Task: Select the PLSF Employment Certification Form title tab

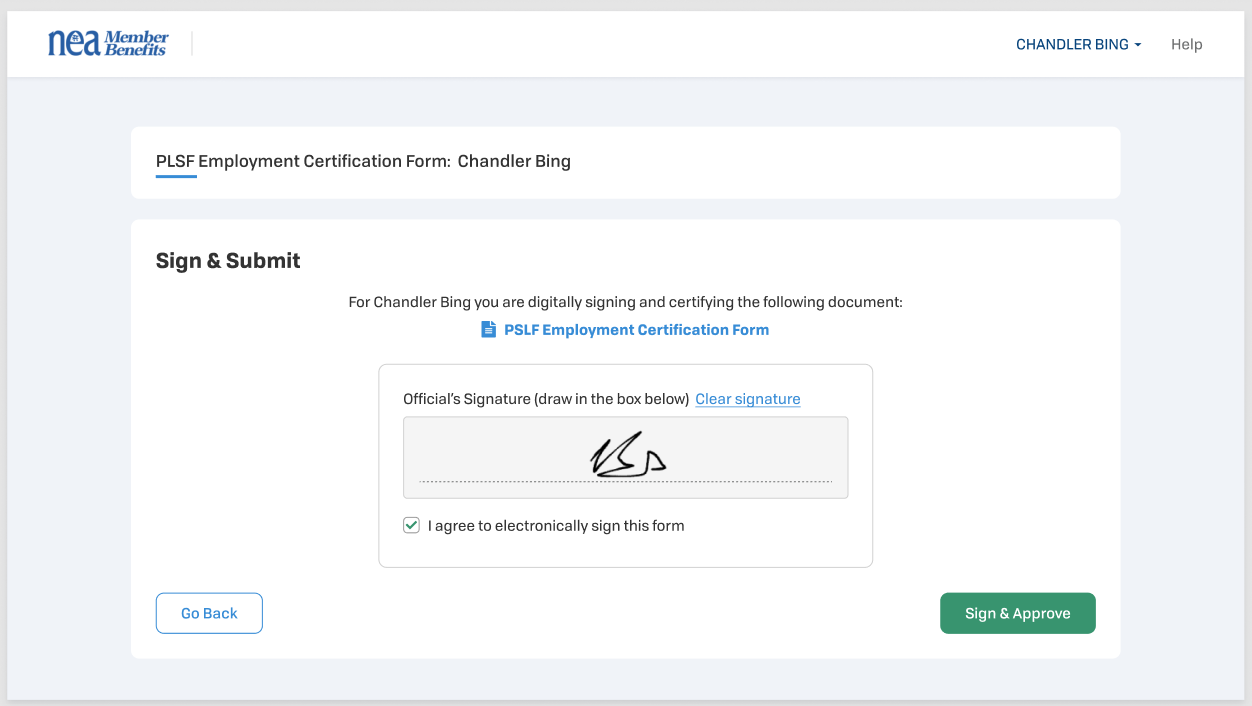Action: [363, 161]
